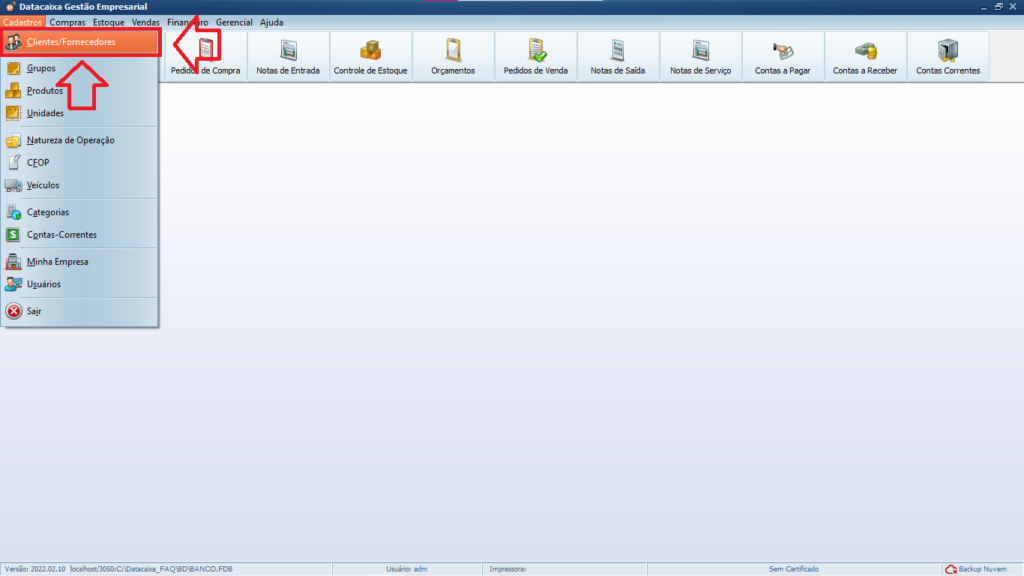Open Contas Correntes toolbar safe icon
Screen dimensions: 1024x576
click(948, 57)
